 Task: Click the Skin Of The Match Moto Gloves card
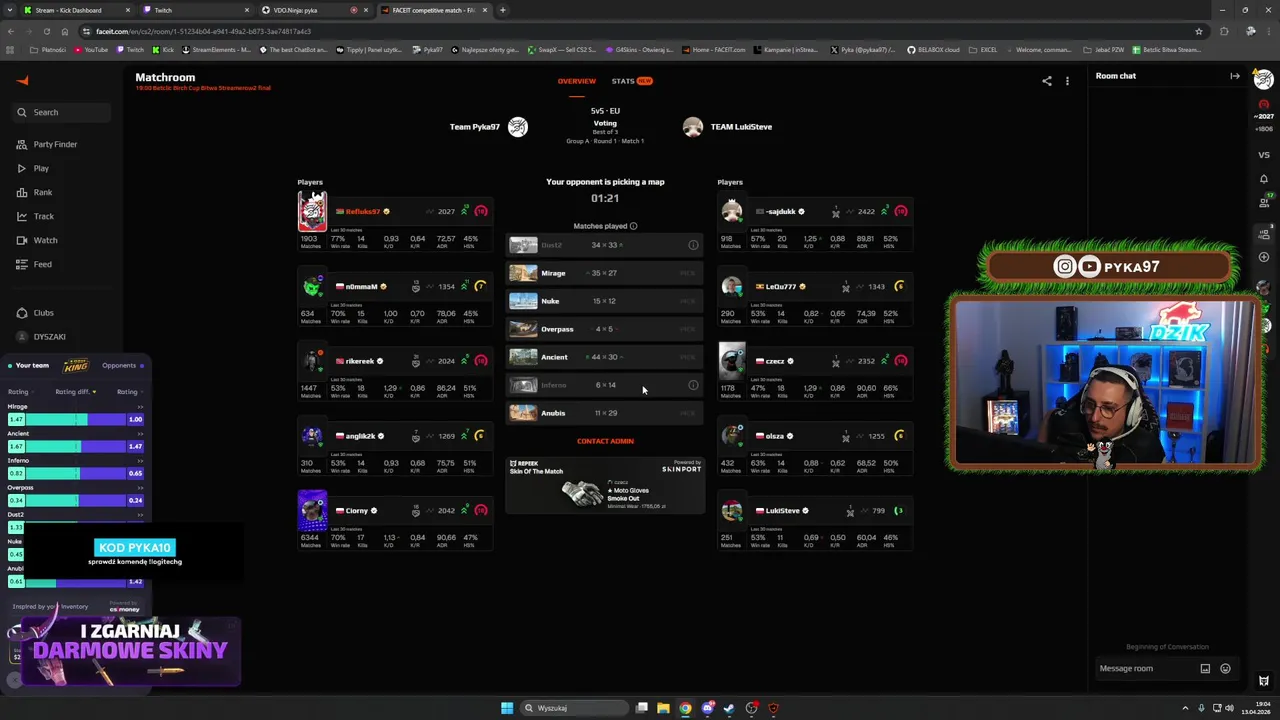pyautogui.click(x=605, y=485)
